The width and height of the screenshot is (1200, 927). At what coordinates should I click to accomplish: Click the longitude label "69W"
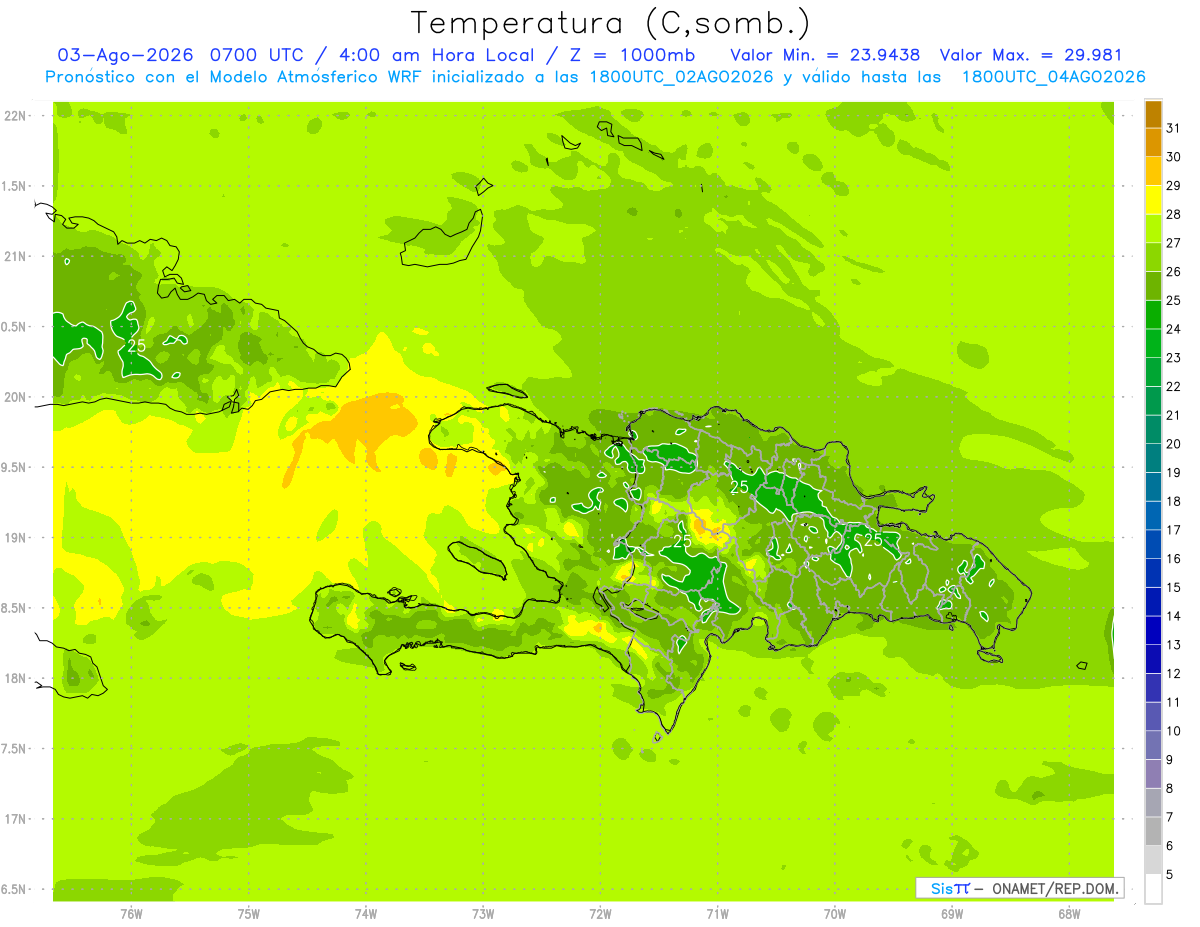(952, 914)
